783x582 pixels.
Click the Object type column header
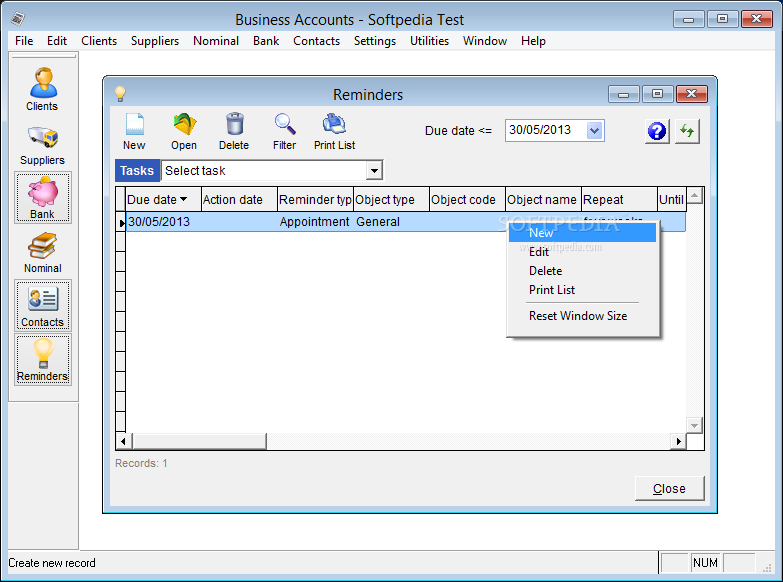[392, 199]
